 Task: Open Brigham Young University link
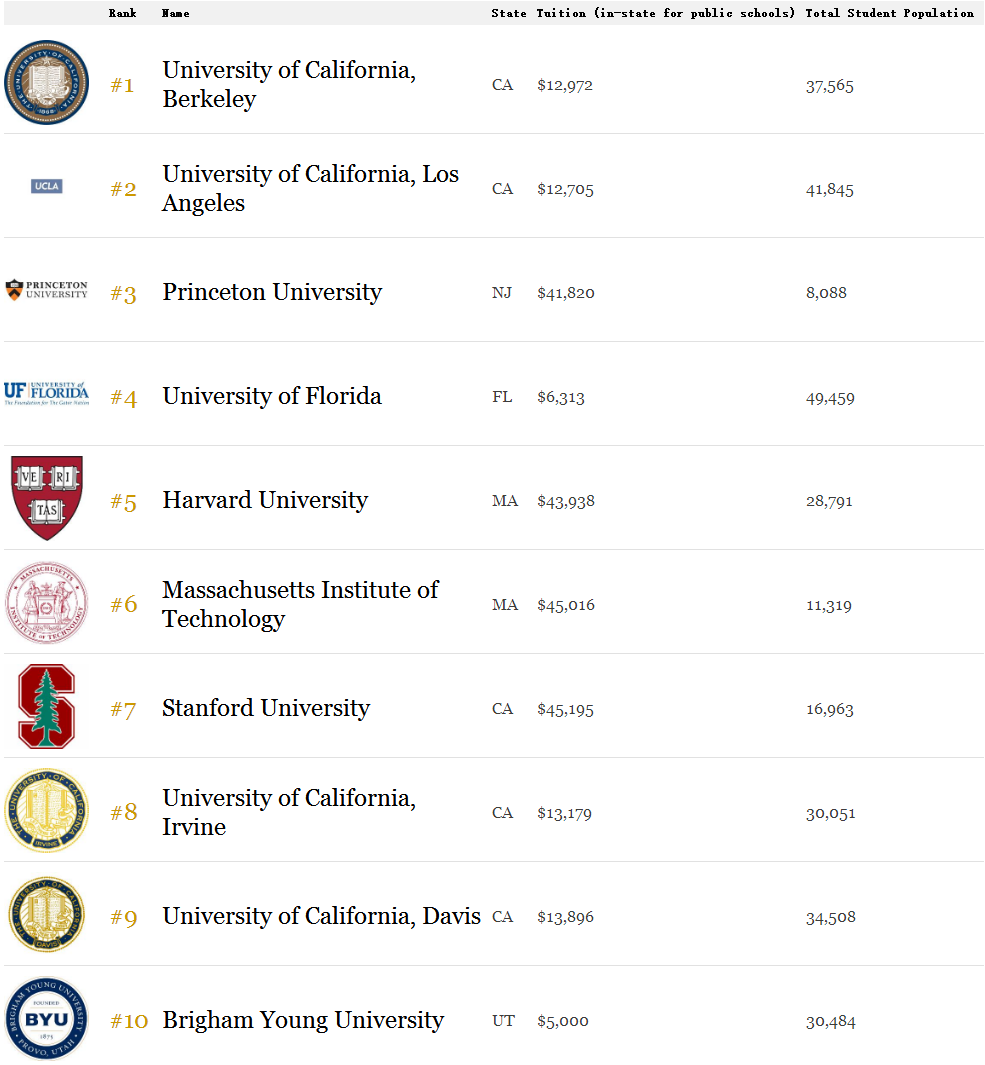(303, 1020)
